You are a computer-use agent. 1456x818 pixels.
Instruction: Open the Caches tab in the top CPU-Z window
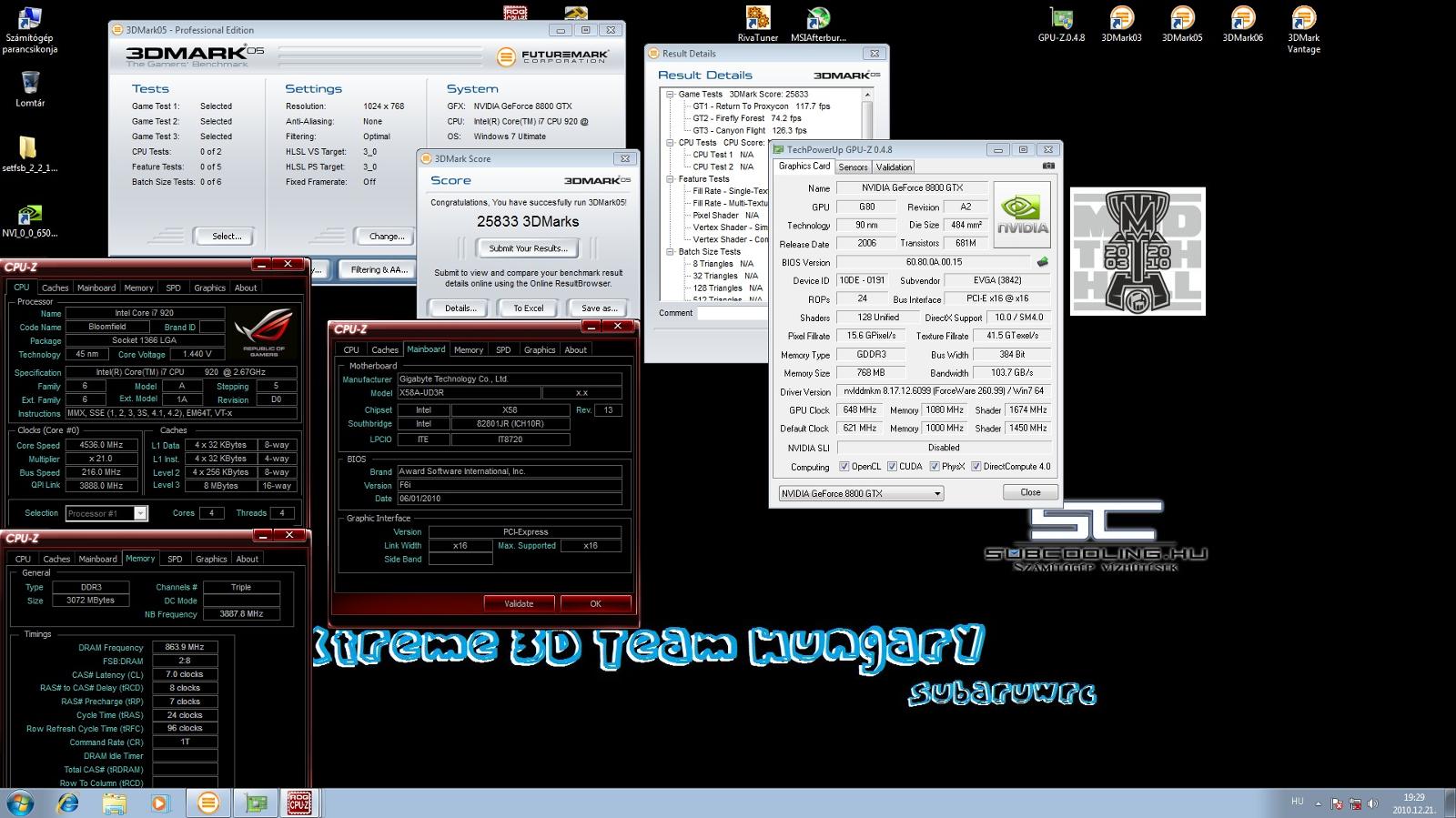[55, 288]
